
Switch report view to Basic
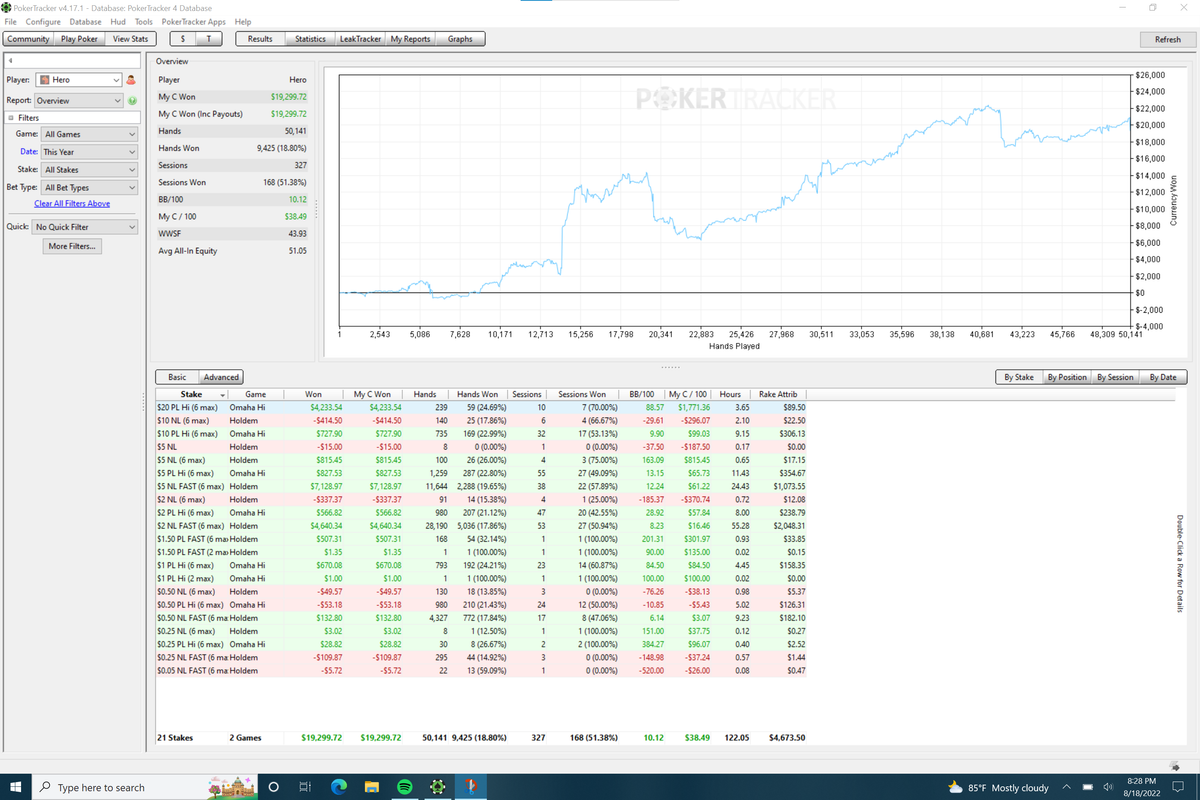click(177, 377)
